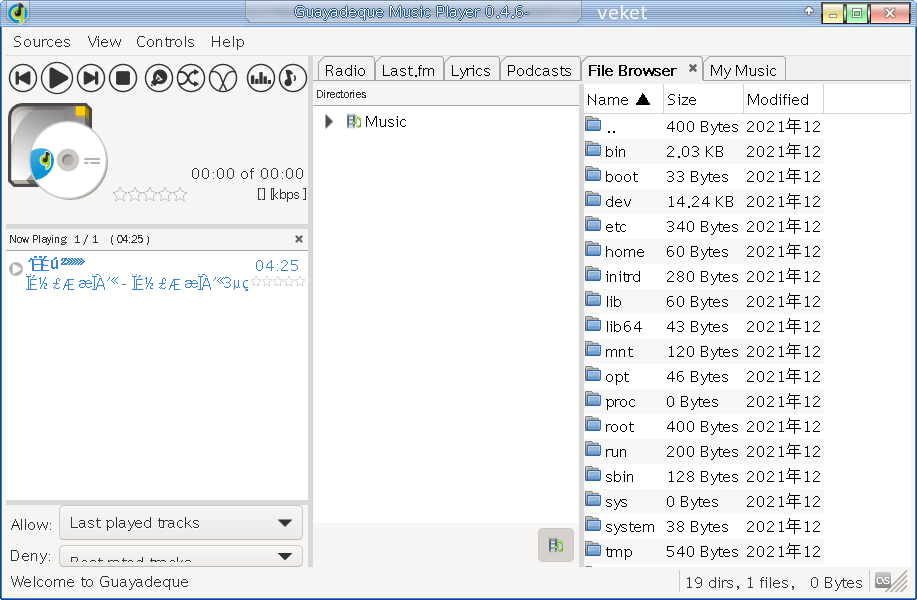Click the library button below the Directories tree
Viewport: 917px width, 600px height.
tap(556, 545)
